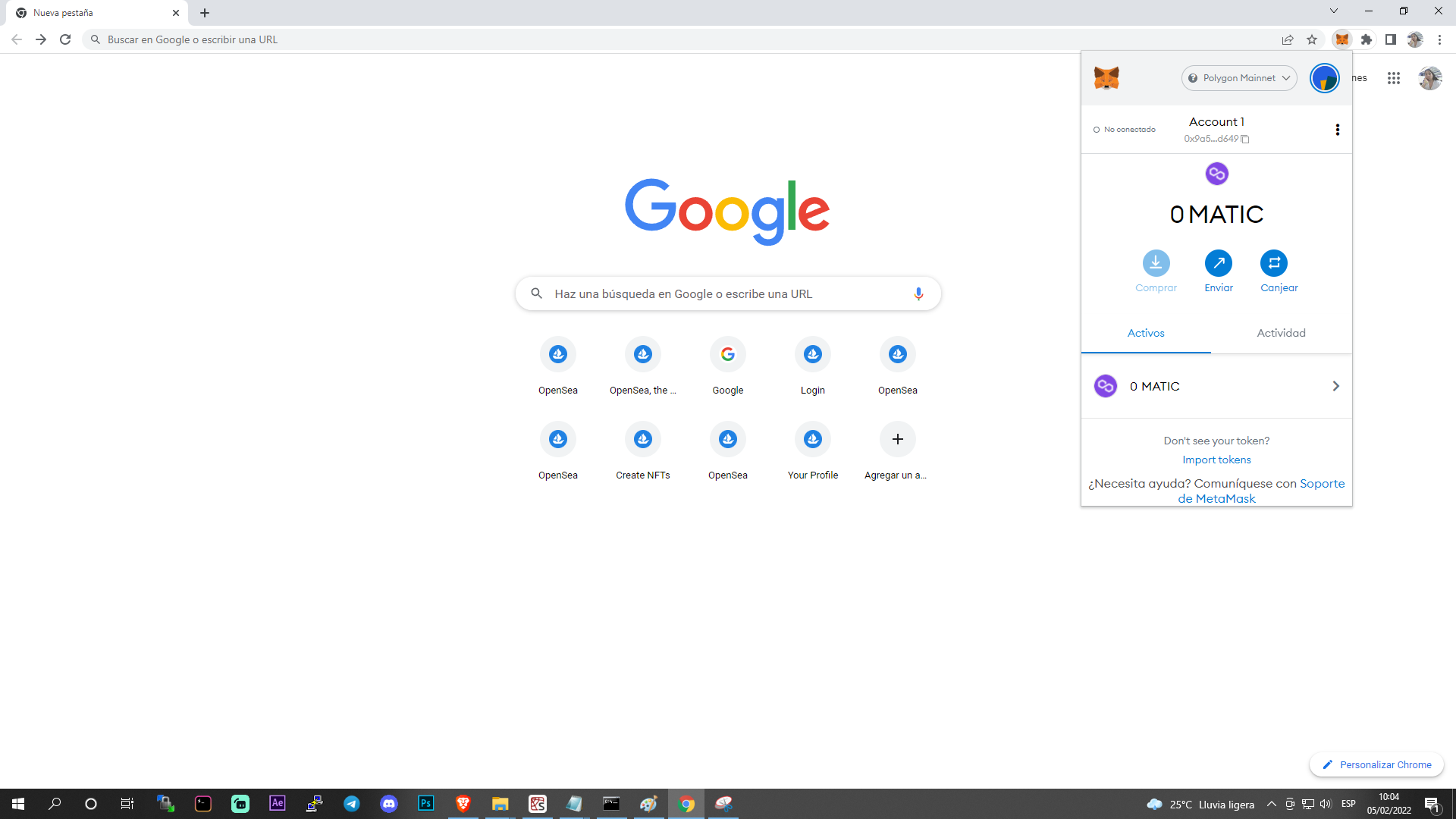The height and width of the screenshot is (819, 1456).
Task: Expand the Chrome extensions menu
Action: pyautogui.click(x=1366, y=39)
